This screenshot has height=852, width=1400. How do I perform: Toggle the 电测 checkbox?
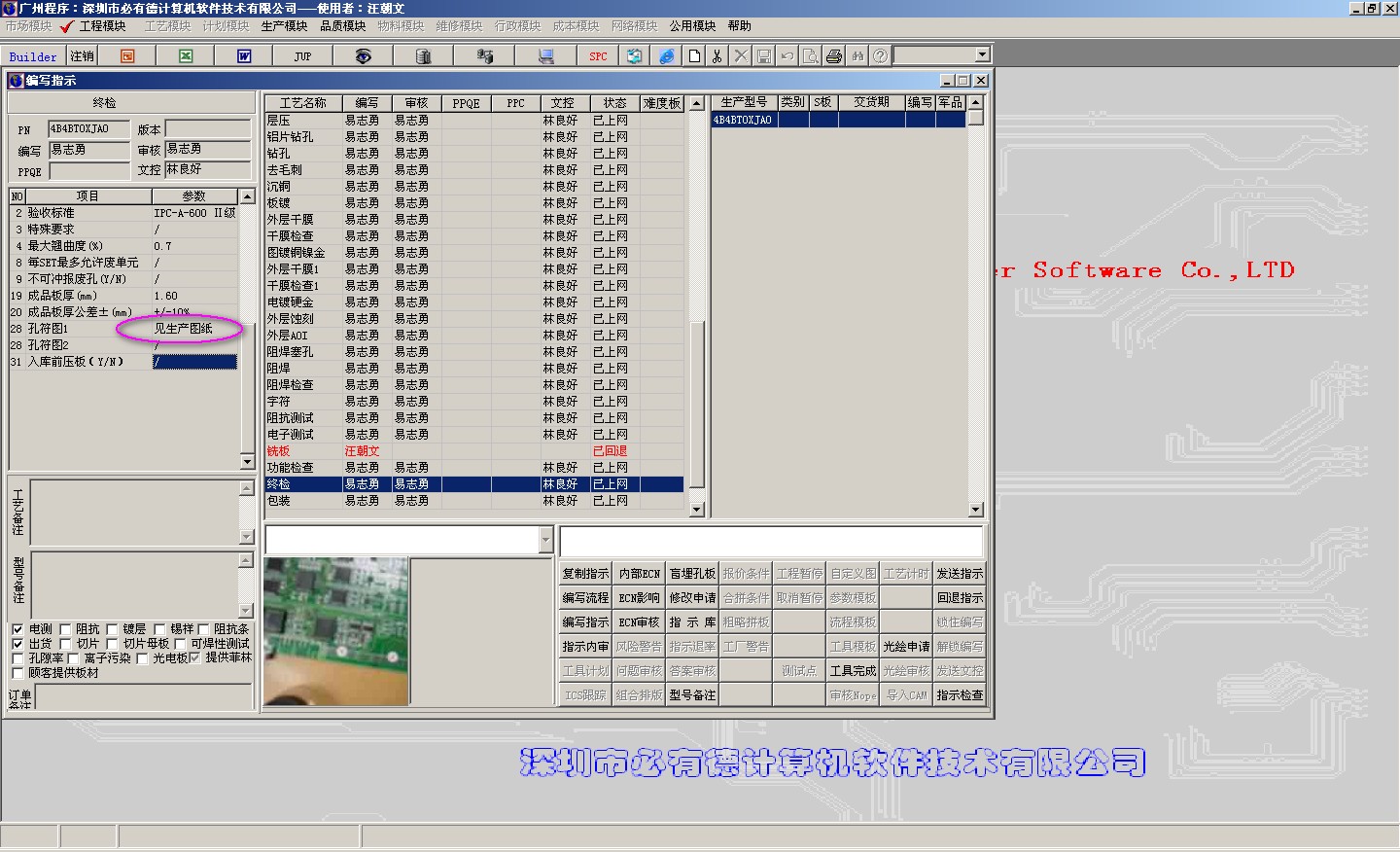17,629
